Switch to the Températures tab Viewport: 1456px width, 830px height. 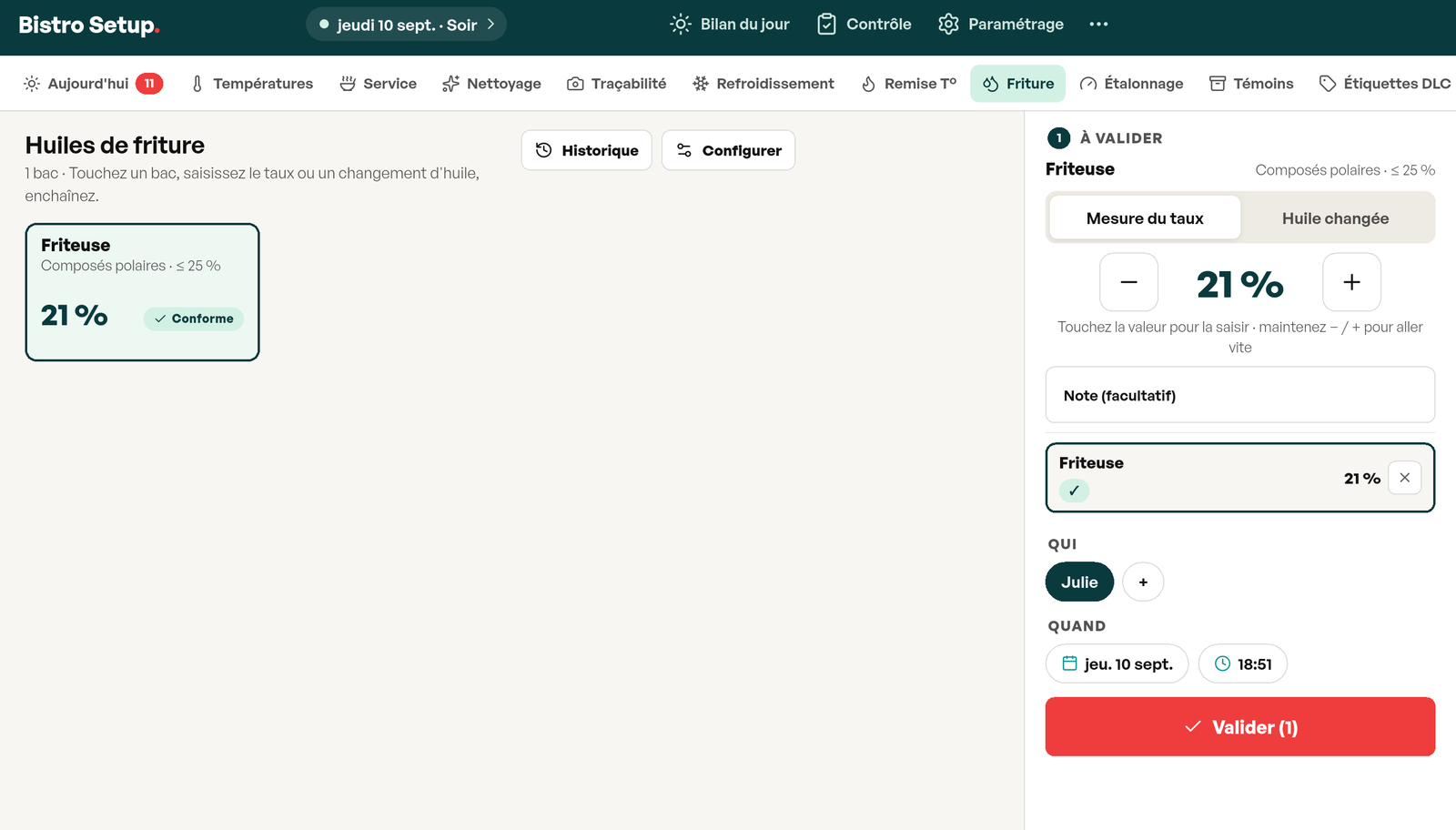click(x=252, y=84)
